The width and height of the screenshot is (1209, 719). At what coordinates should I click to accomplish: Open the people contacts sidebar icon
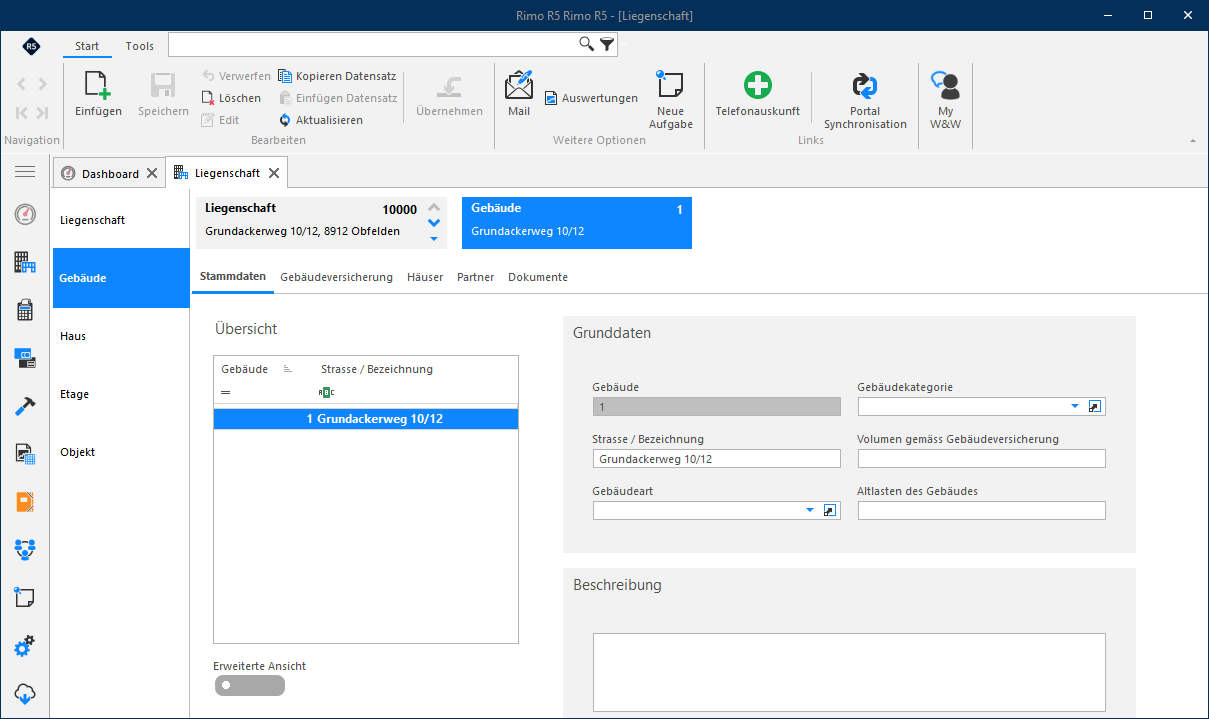pos(25,549)
